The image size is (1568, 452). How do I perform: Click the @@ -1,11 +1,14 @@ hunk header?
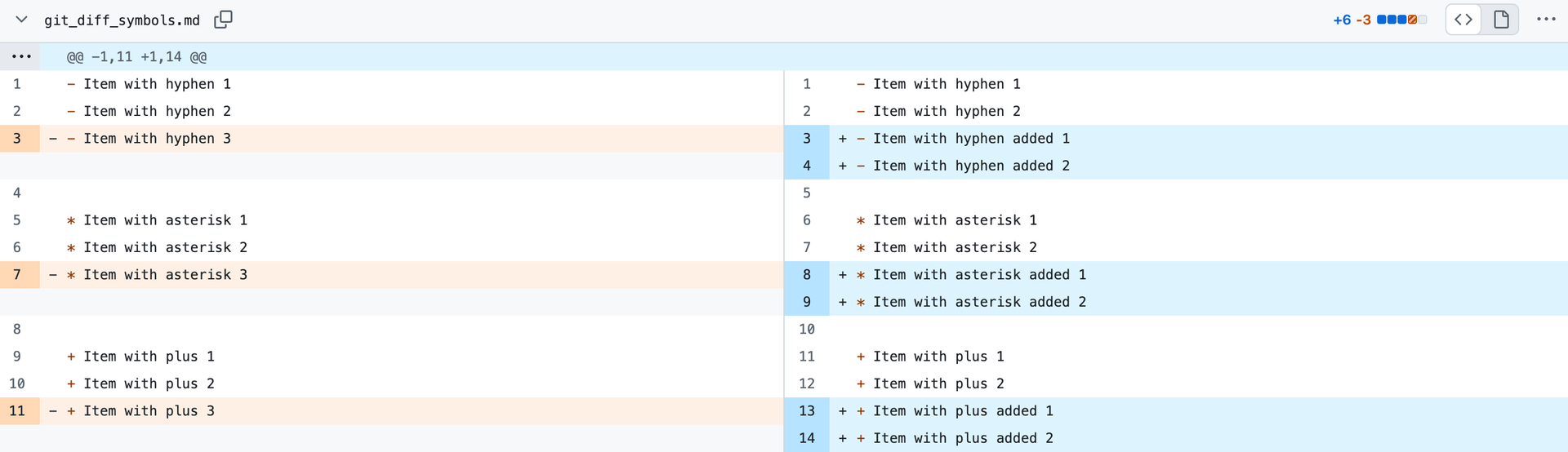tap(136, 57)
